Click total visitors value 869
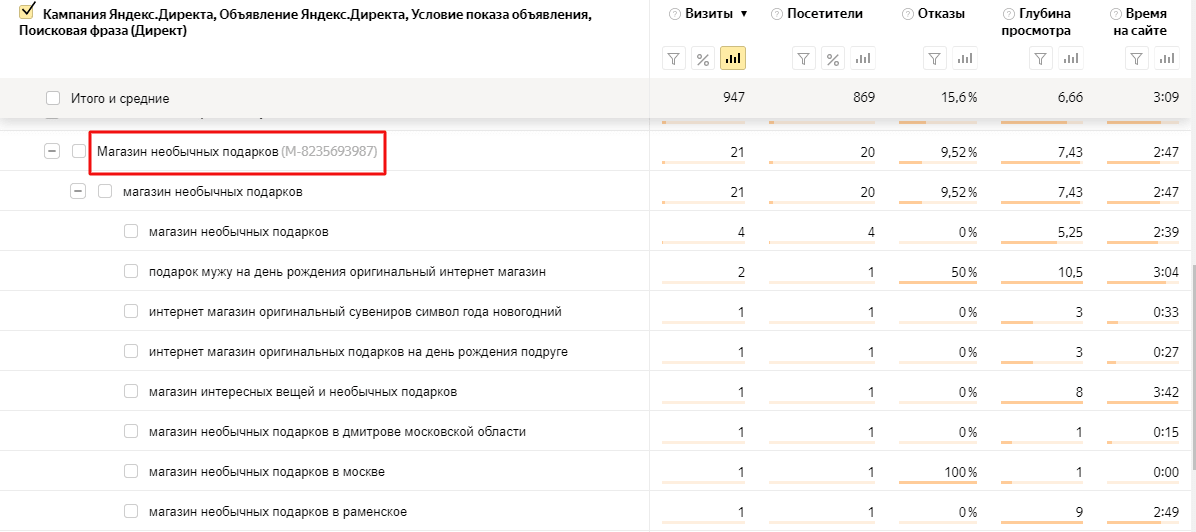 pos(864,98)
